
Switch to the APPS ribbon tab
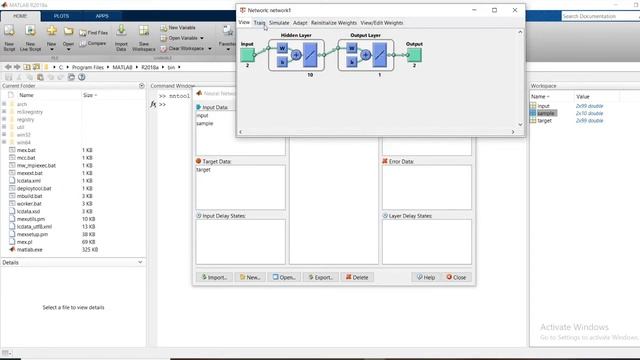102,16
